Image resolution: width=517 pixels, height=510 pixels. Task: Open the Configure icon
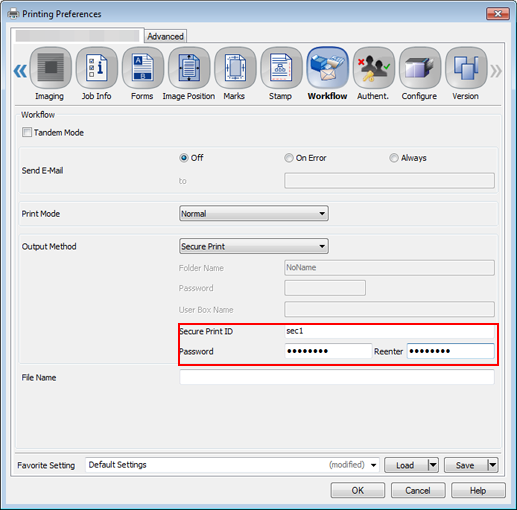[x=420, y=68]
